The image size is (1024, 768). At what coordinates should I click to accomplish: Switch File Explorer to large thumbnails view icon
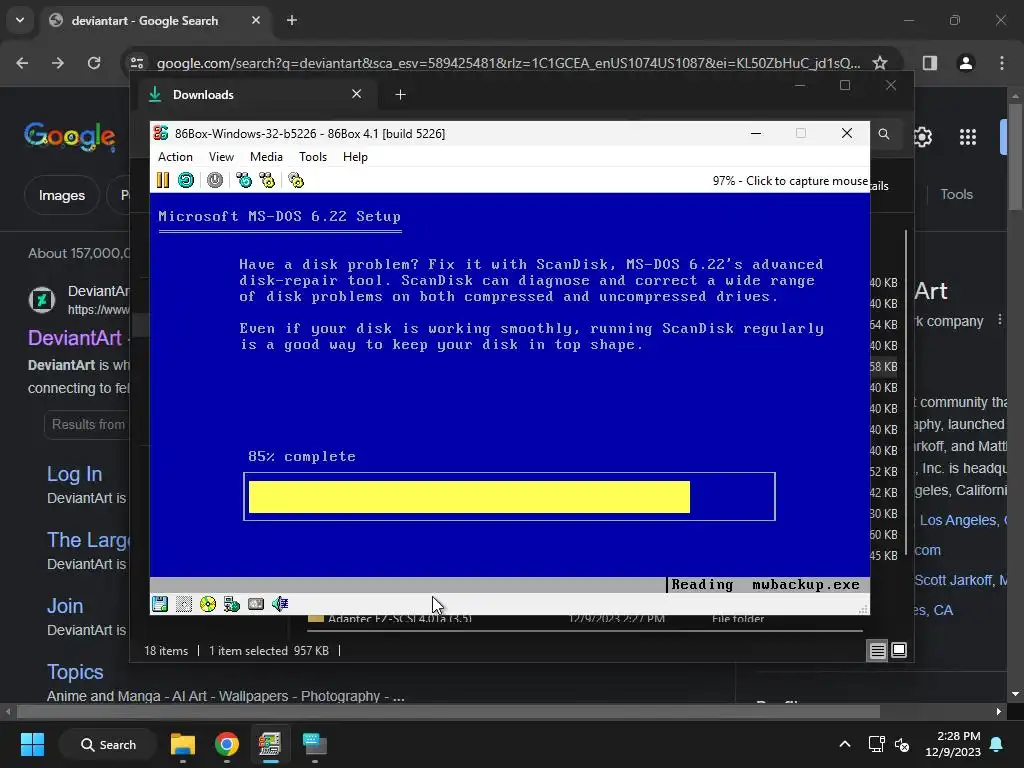click(899, 650)
